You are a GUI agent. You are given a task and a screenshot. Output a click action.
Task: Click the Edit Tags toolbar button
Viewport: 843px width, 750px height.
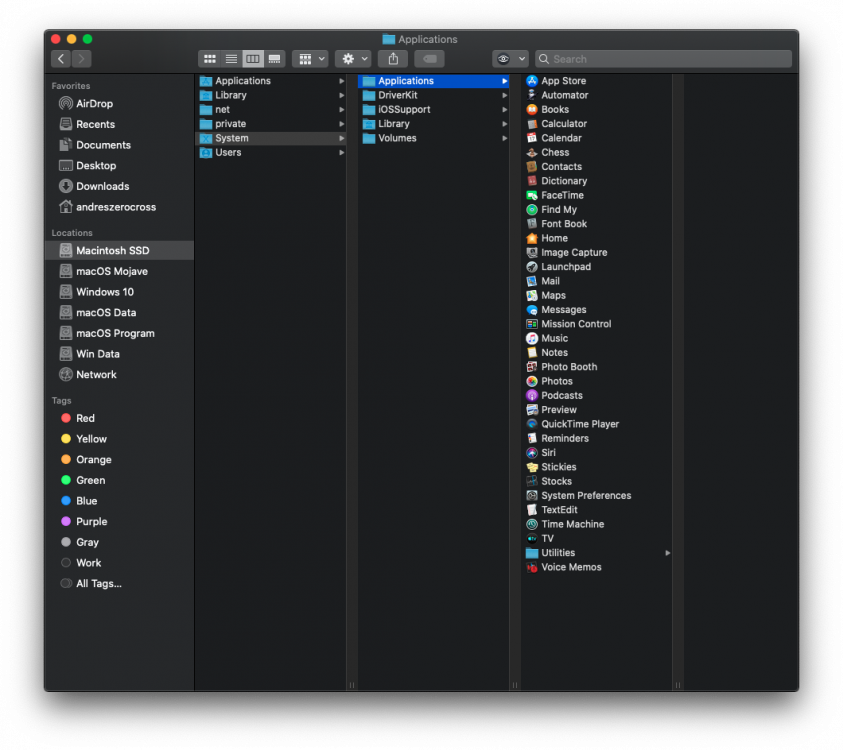tap(429, 59)
